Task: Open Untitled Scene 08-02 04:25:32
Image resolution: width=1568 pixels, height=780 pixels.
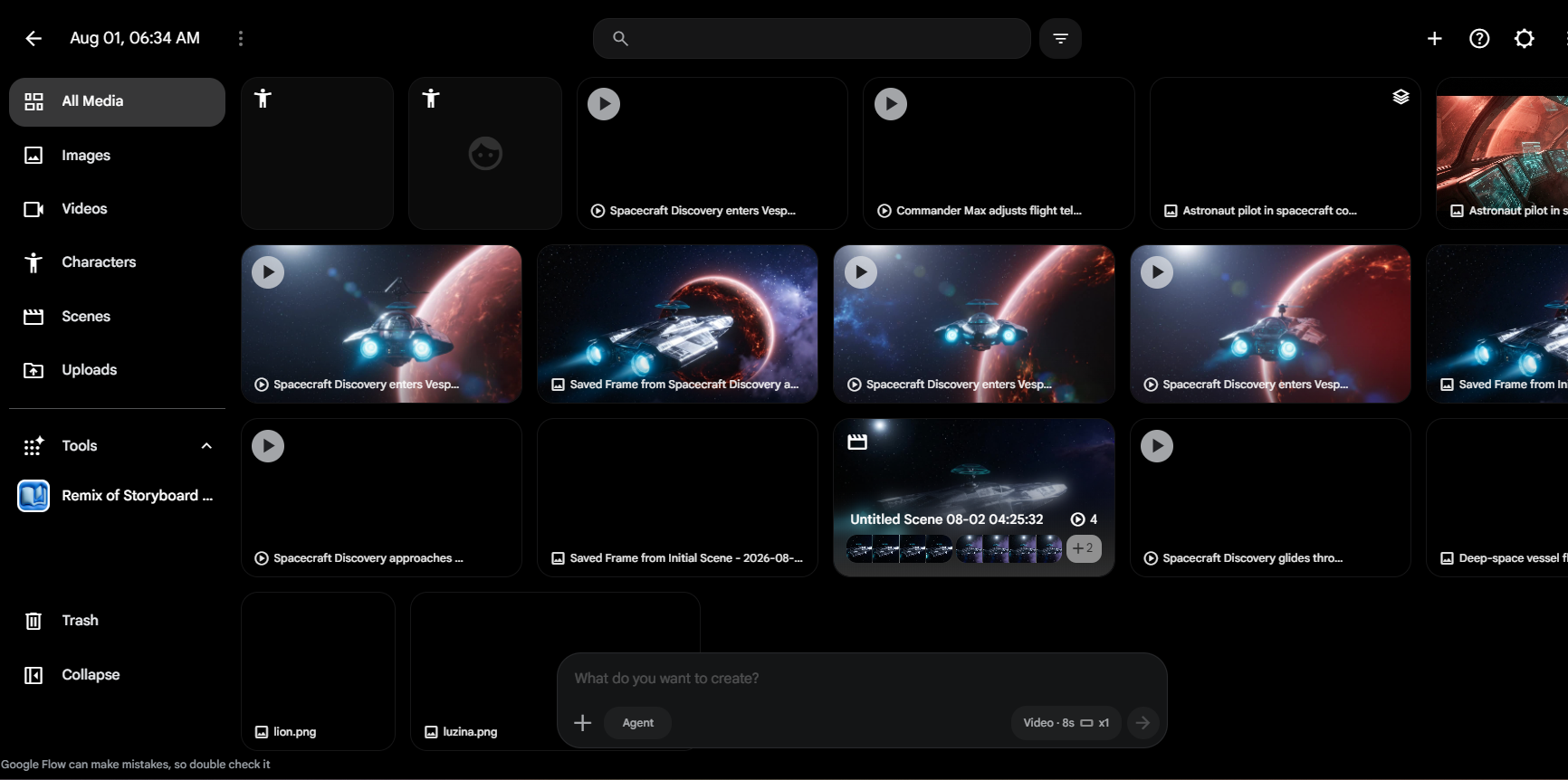Action: (x=974, y=498)
